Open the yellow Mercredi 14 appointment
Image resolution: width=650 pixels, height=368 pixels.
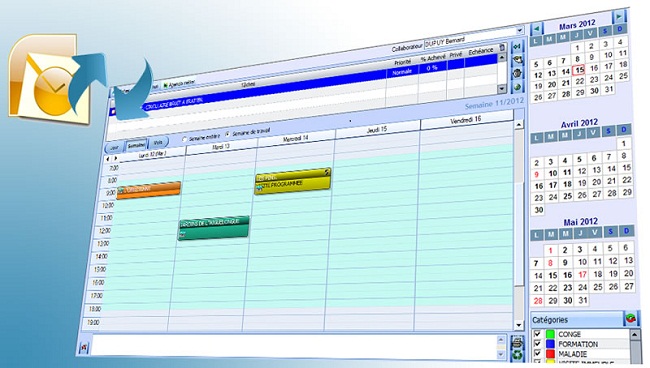[293, 181]
